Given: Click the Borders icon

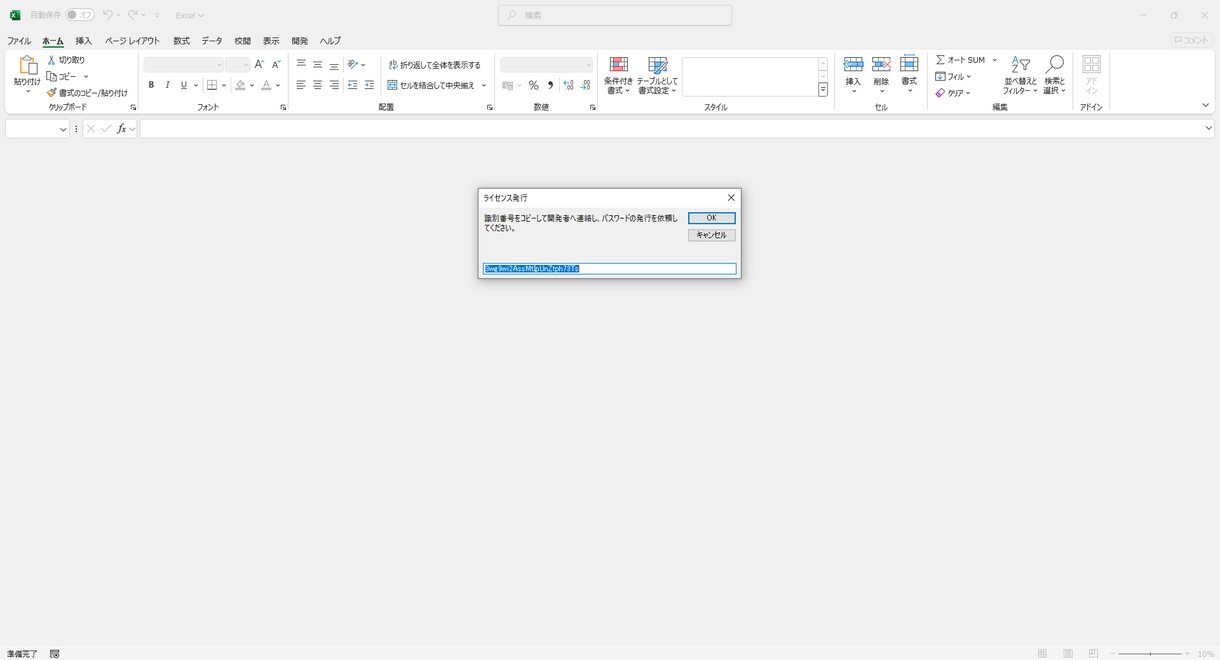Looking at the screenshot, I should click(x=212, y=85).
